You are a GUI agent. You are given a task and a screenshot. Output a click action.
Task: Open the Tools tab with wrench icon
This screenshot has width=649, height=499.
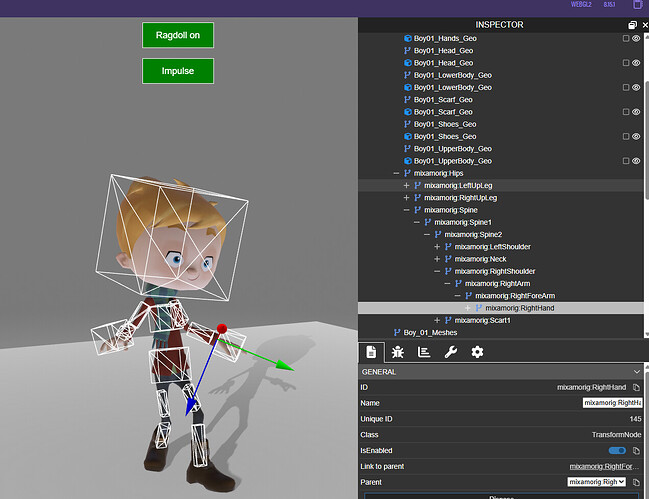(x=450, y=352)
